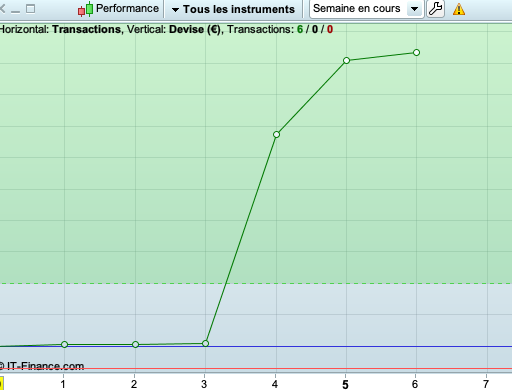Click the Performance candlestick icon

click(x=86, y=9)
